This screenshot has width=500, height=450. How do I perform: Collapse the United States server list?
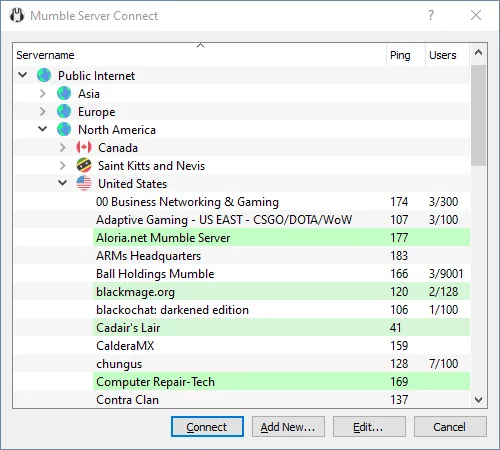tap(63, 183)
